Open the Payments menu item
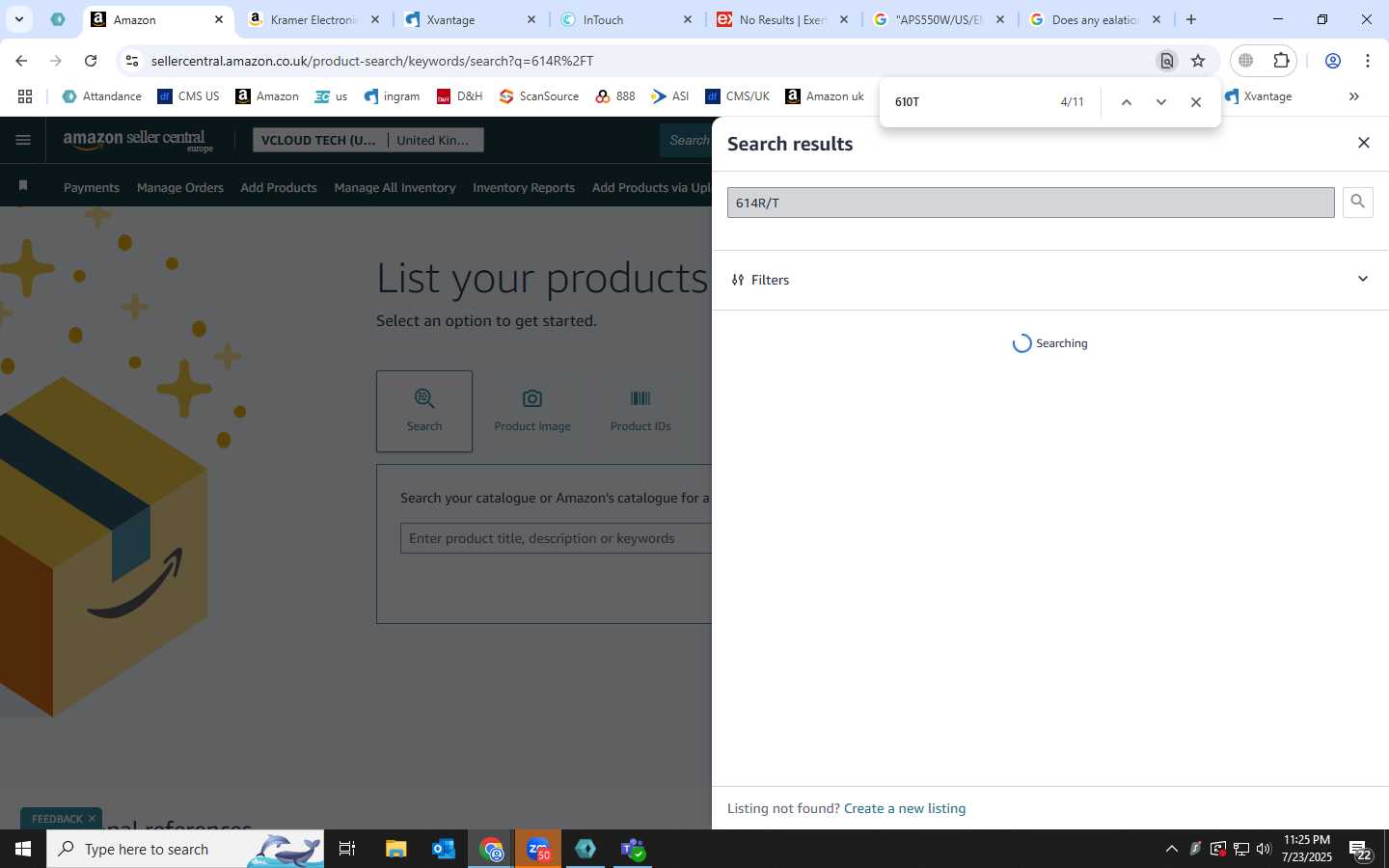1389x868 pixels. click(x=92, y=187)
